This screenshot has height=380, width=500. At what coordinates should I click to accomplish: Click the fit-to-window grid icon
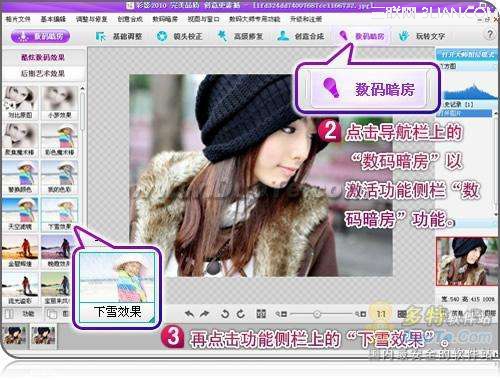[261, 314]
